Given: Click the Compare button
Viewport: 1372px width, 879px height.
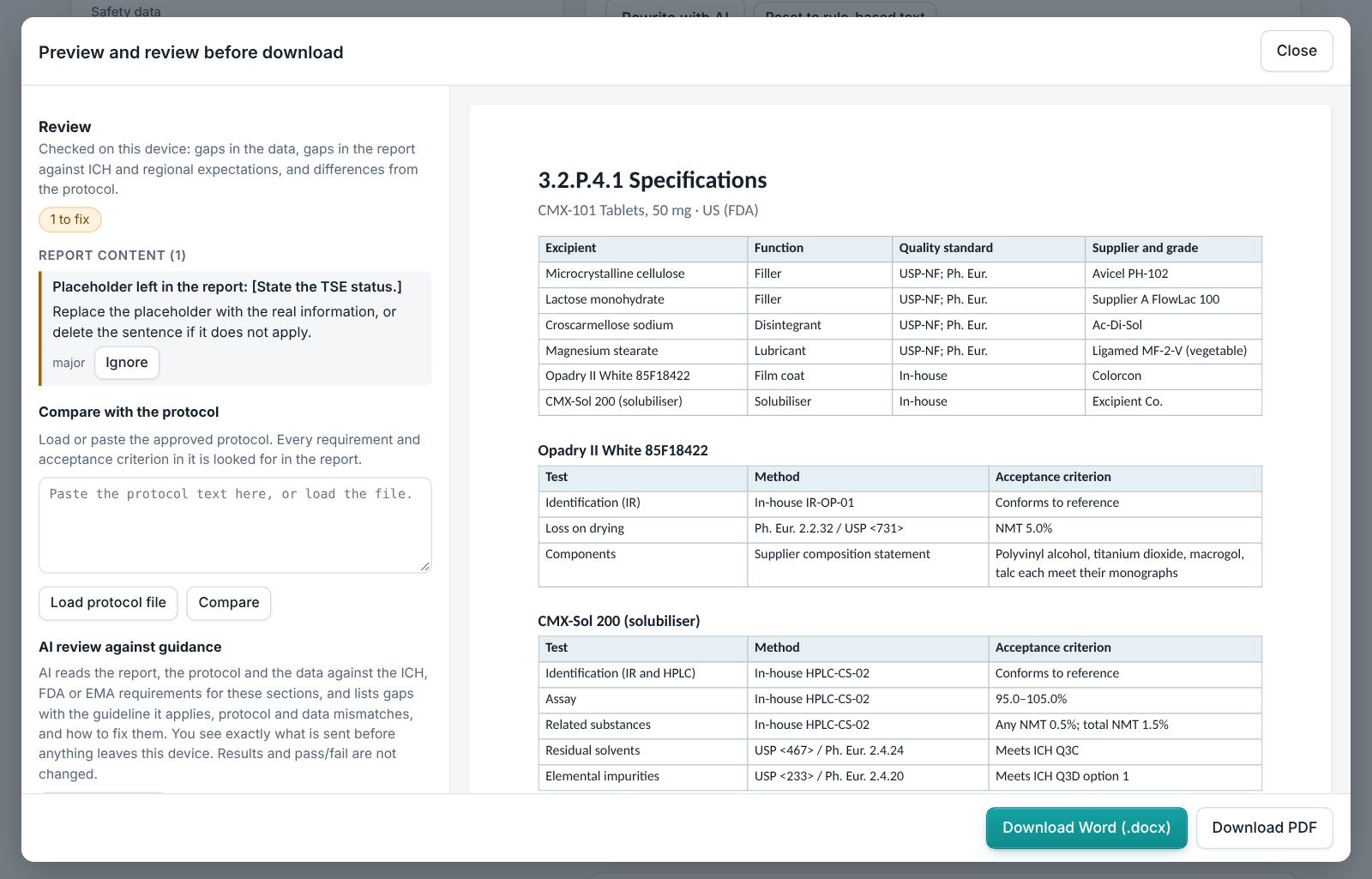Looking at the screenshot, I should pos(229,603).
